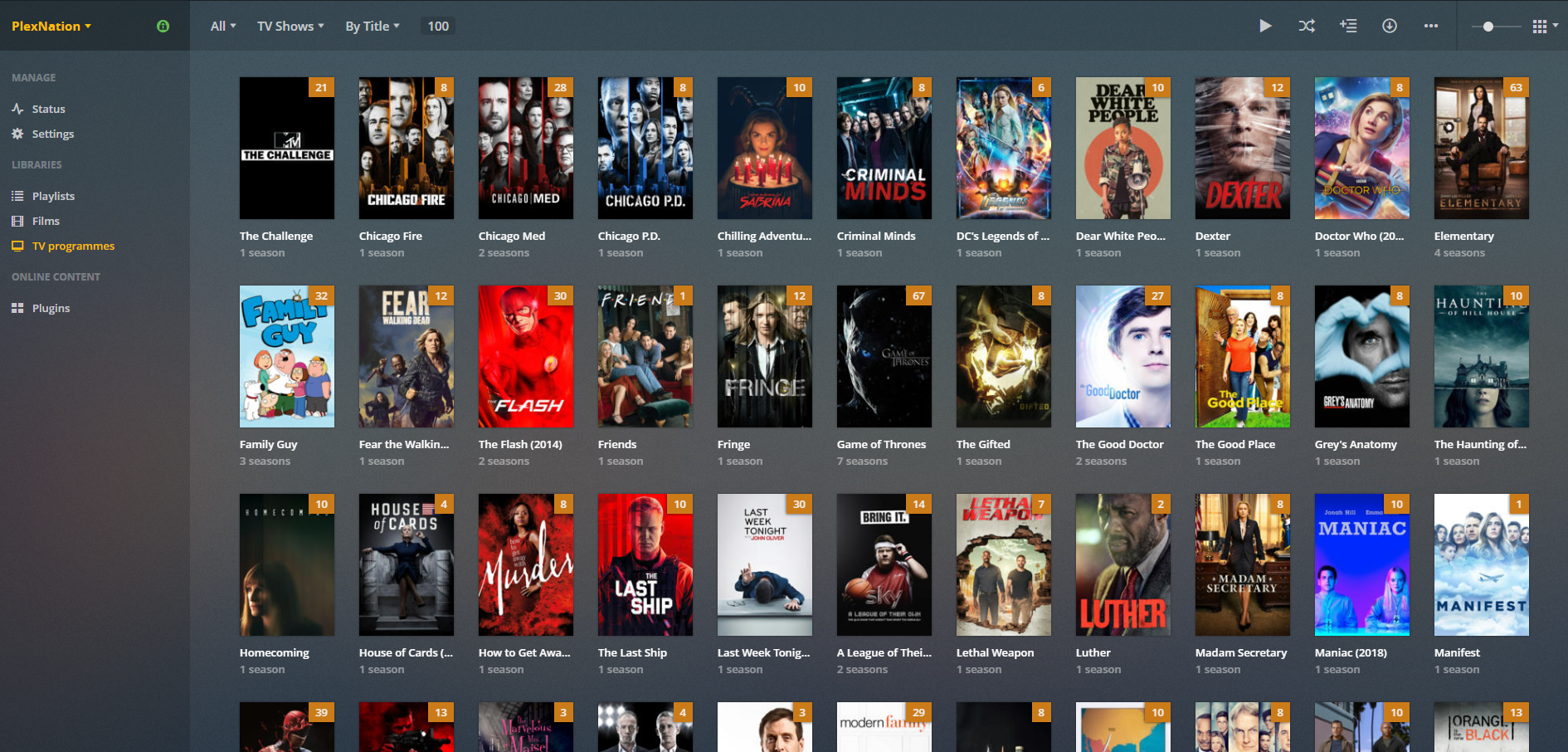Viewport: 1568px width, 752px height.
Task: Open the Status page from the sidebar
Action: (x=48, y=109)
